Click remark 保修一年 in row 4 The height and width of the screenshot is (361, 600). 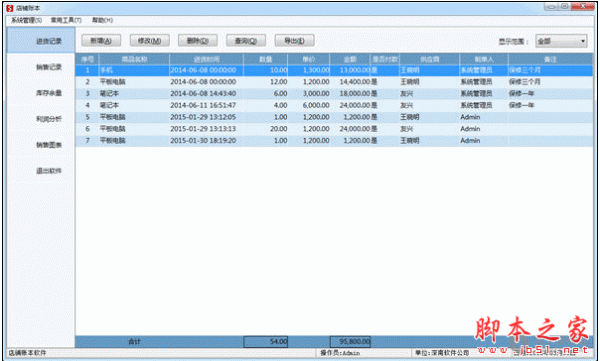point(522,105)
